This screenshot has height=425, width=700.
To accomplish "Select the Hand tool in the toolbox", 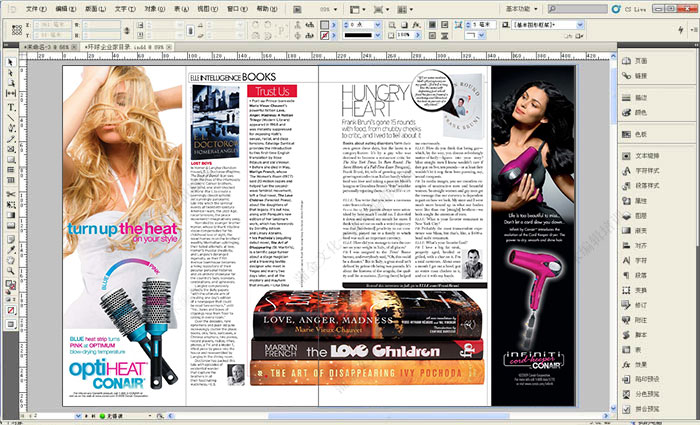I will pyautogui.click(x=11, y=260).
